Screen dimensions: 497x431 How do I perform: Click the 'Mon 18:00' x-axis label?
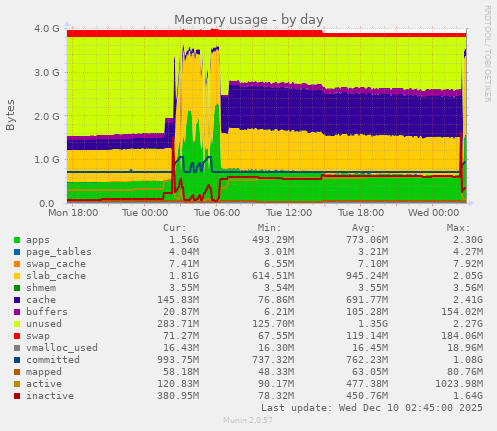coord(73,213)
